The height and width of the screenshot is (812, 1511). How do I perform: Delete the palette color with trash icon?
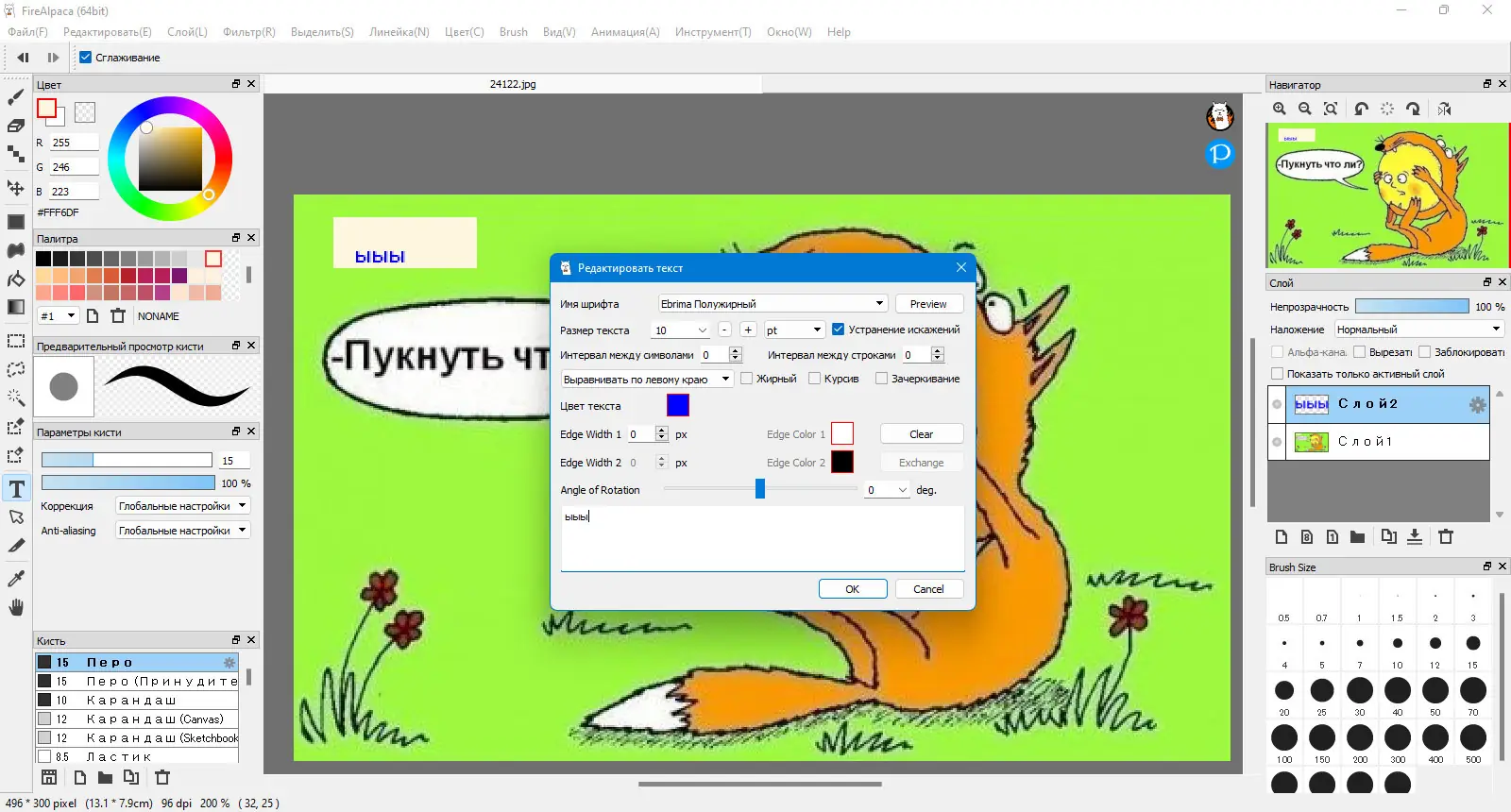click(118, 316)
